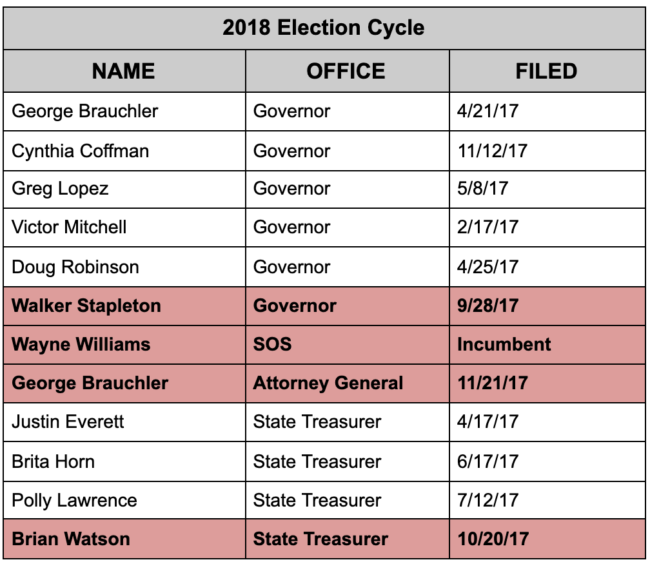The image size is (650, 571).
Task: Click the Justin Everett name cell
Action: (x=68, y=422)
